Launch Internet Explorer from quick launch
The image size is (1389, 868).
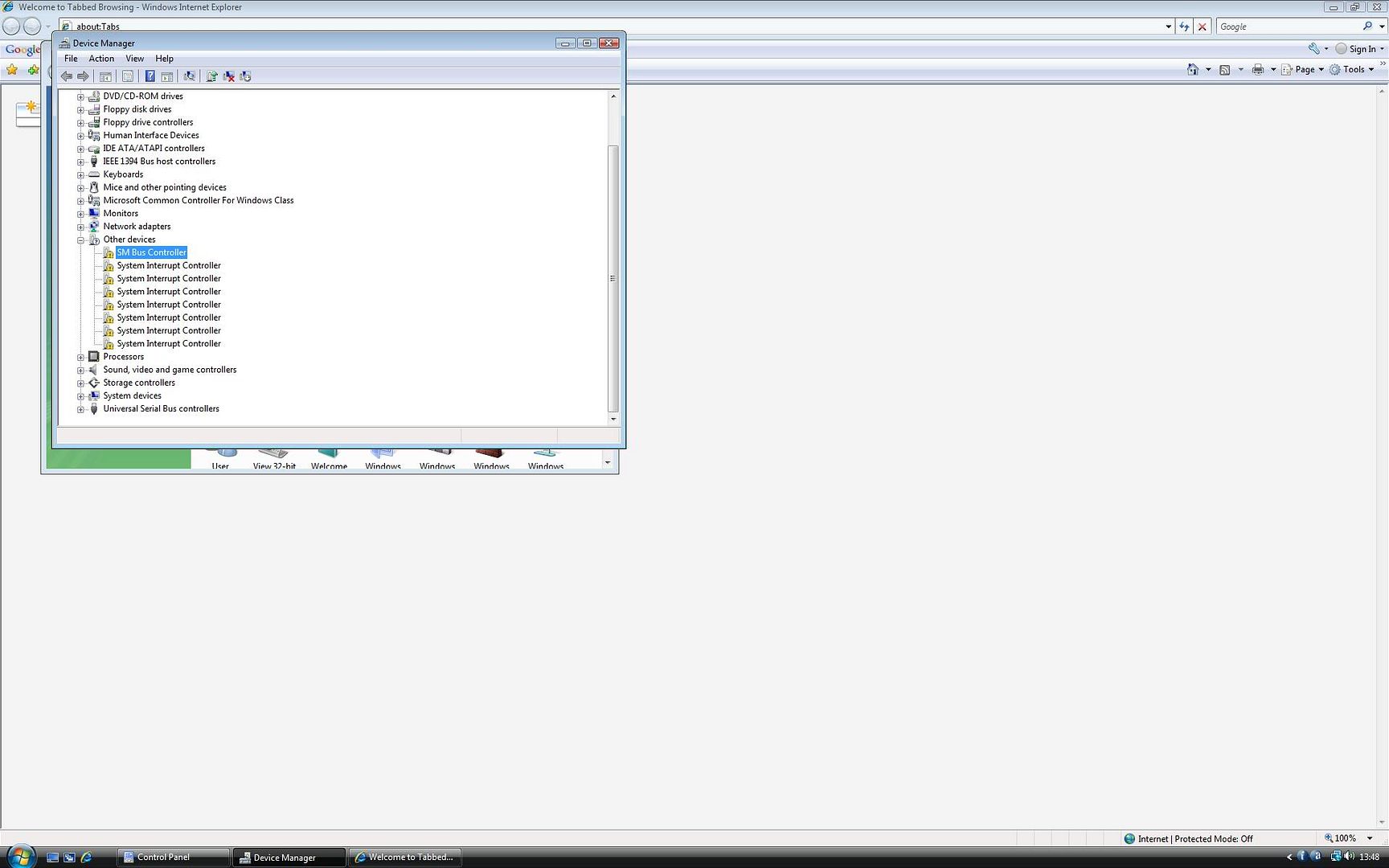point(86,858)
